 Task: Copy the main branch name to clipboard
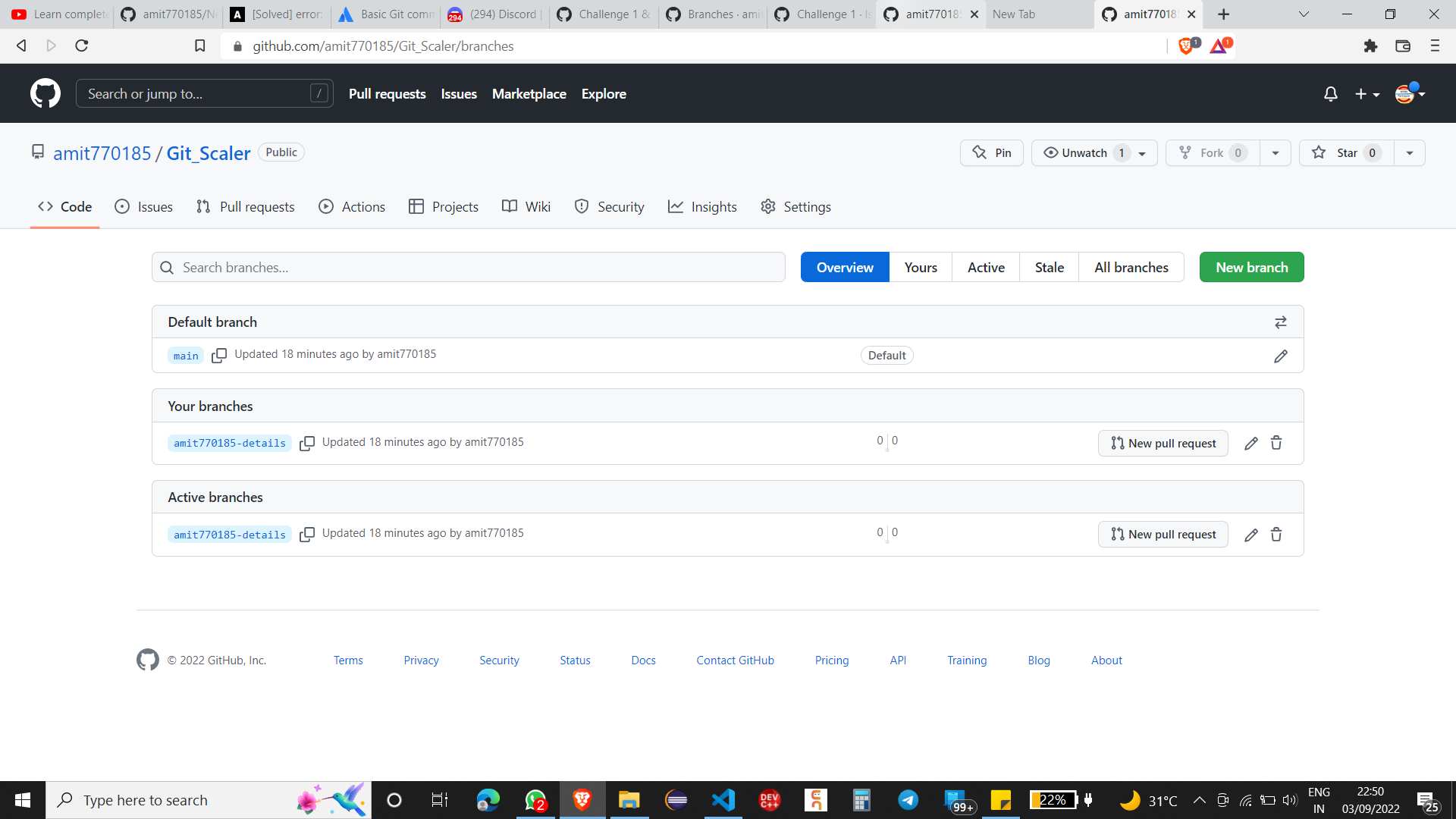pos(219,355)
